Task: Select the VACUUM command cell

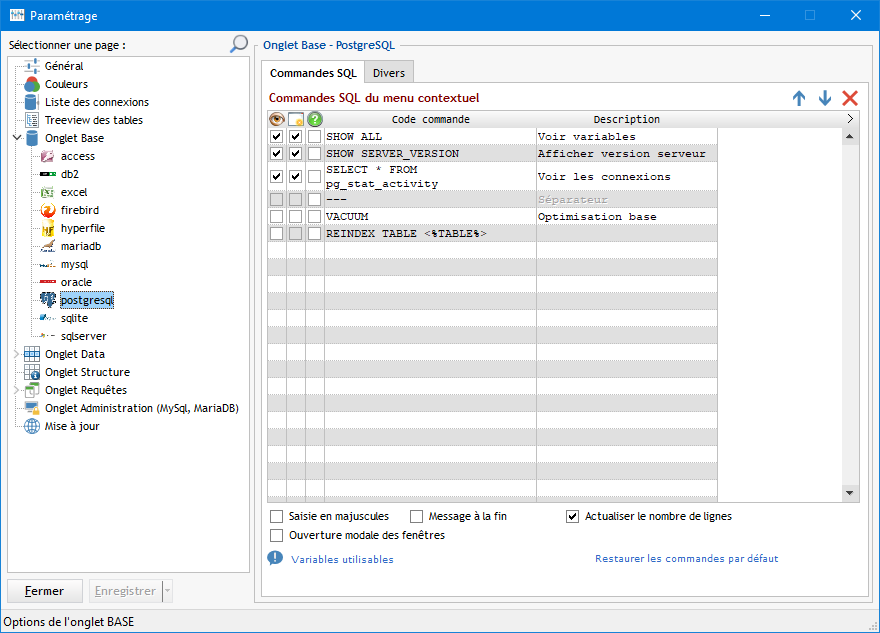Action: (x=430, y=217)
